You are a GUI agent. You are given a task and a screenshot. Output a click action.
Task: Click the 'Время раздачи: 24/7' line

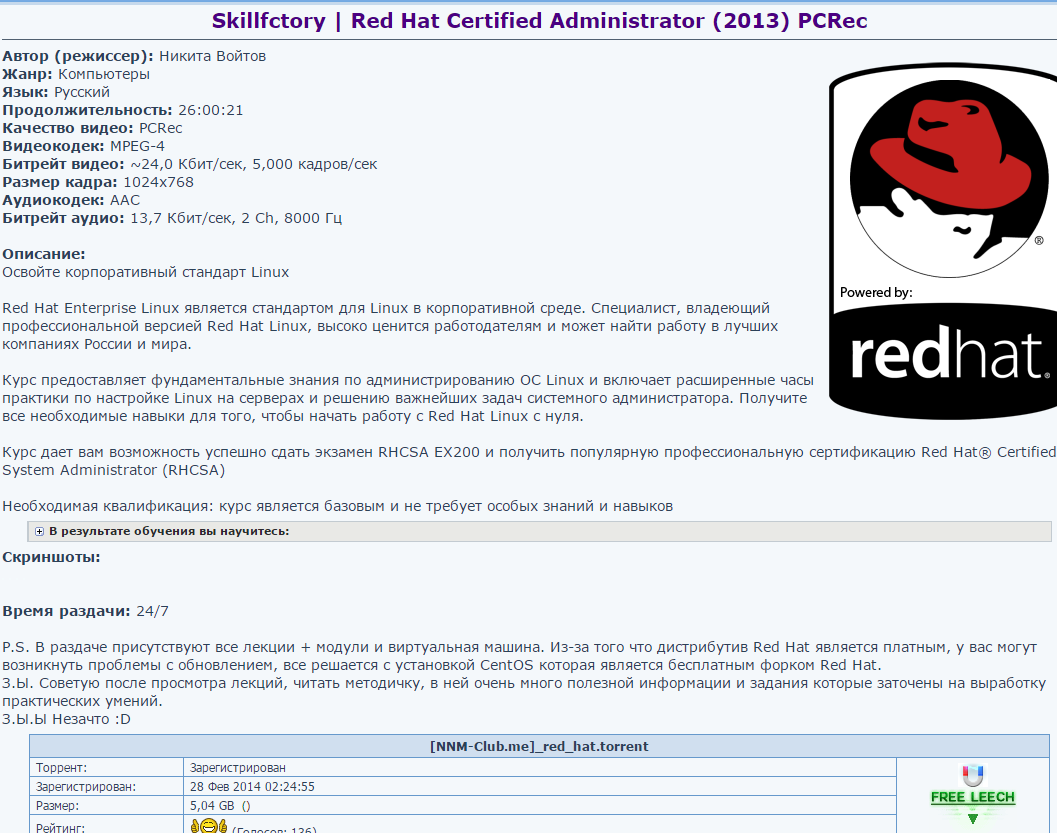click(x=86, y=611)
